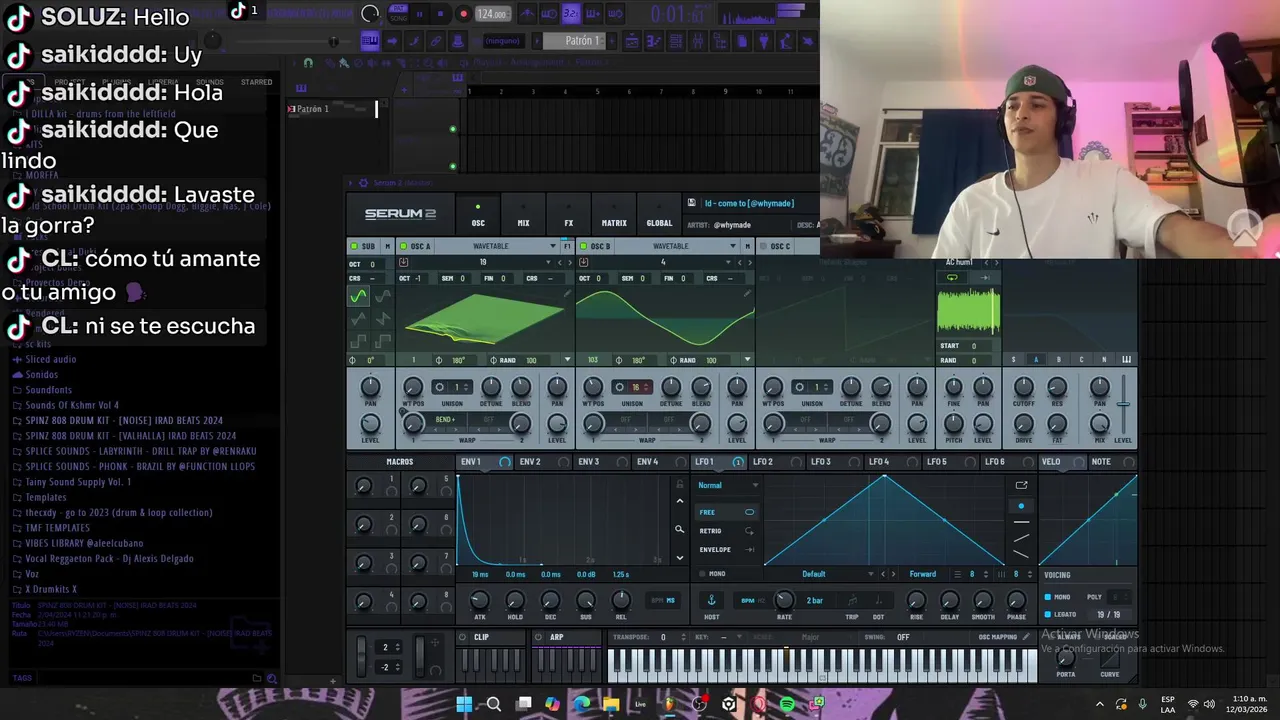Open OSC A RAND options dropdown arrow
This screenshot has width=1280, height=720.
(x=567, y=360)
